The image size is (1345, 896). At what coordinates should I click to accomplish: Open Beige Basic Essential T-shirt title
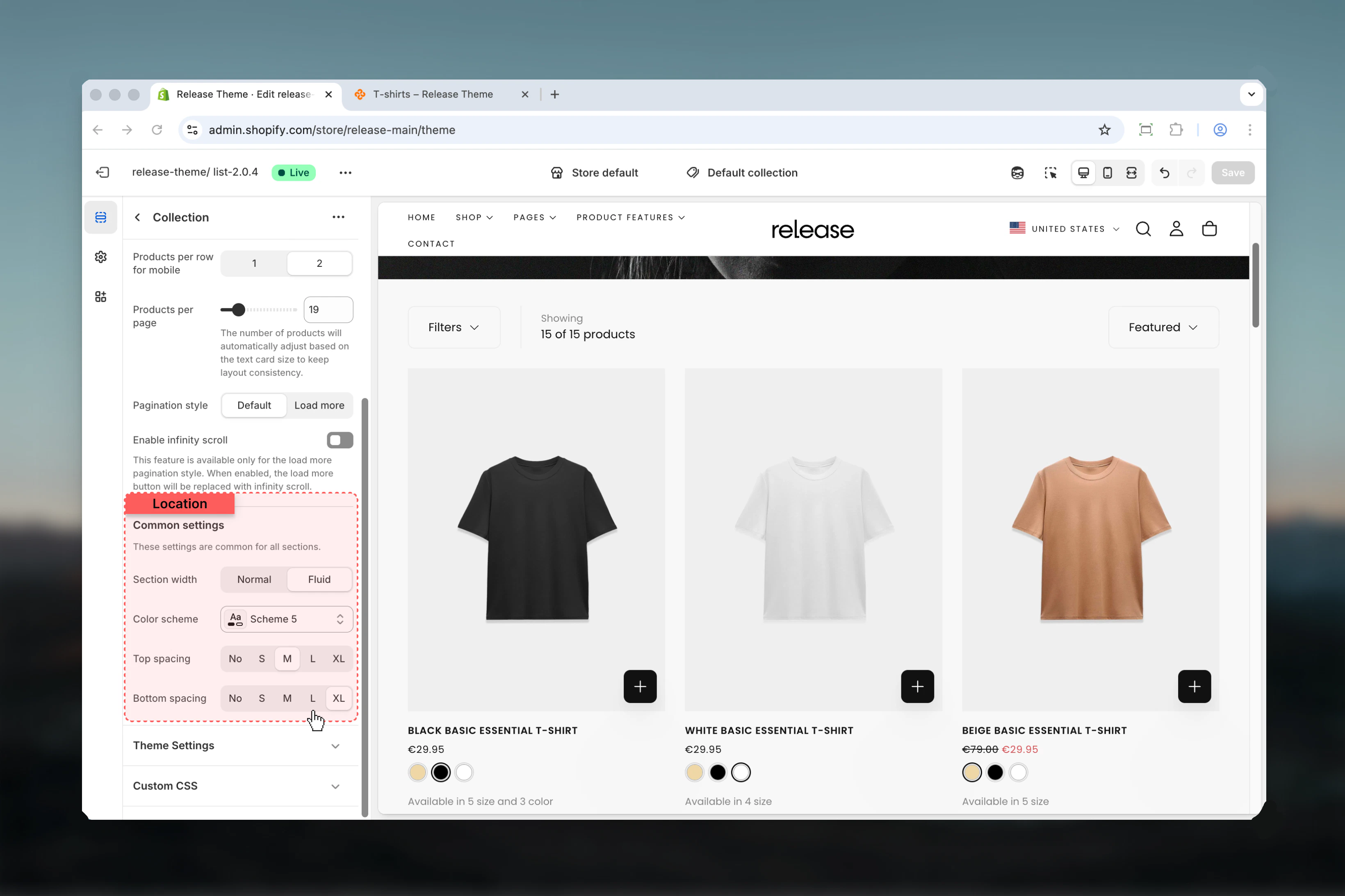(1044, 731)
